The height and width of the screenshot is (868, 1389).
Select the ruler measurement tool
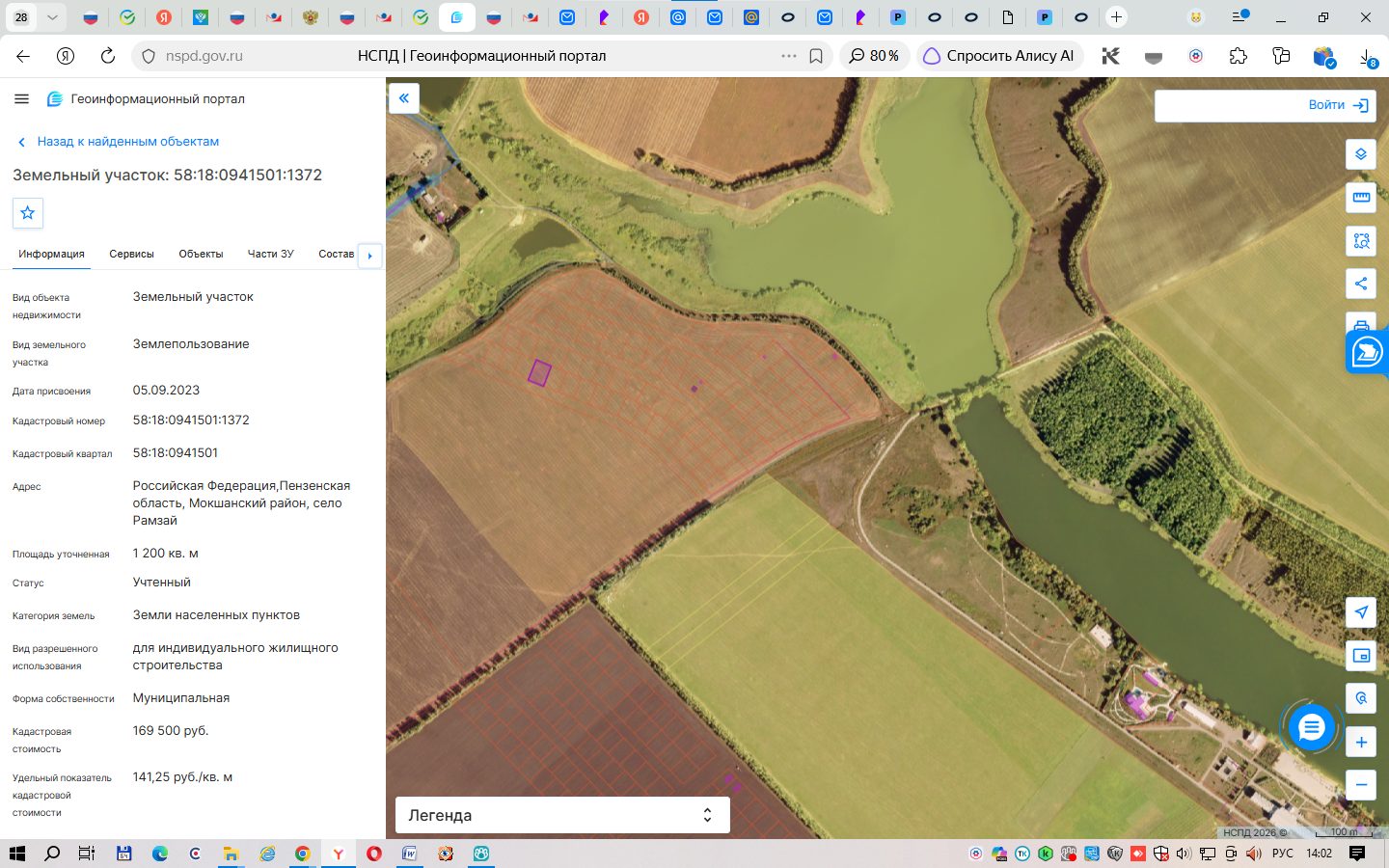(1361, 198)
